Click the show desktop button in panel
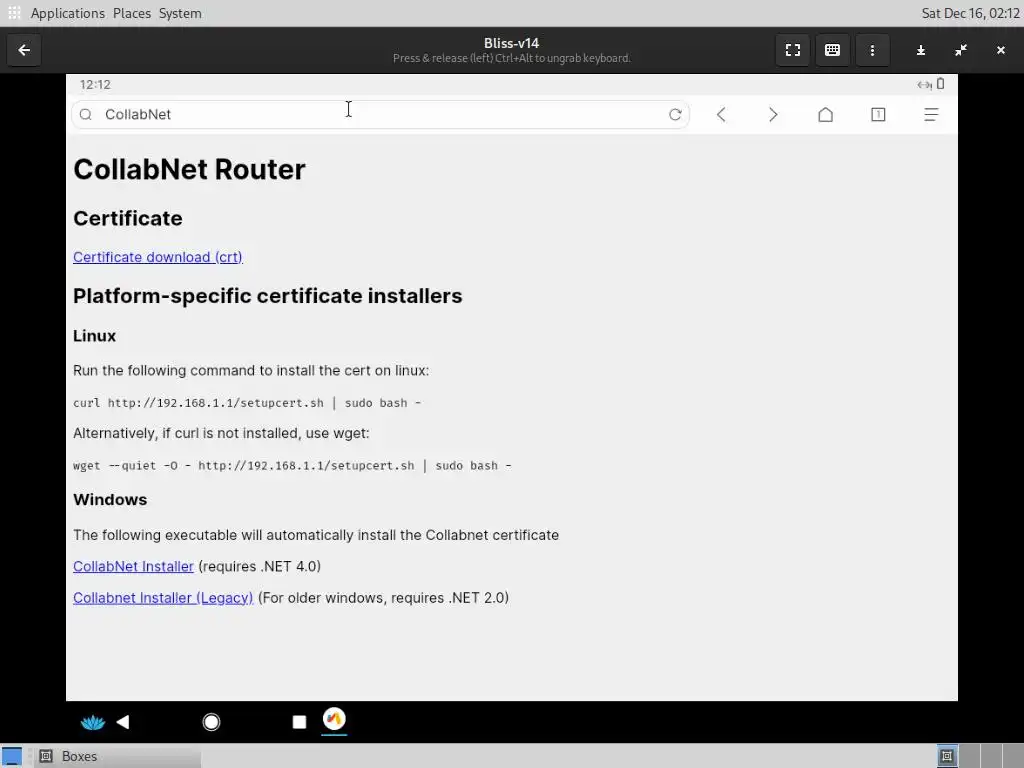Viewport: 1024px width, 768px height. pos(11,756)
